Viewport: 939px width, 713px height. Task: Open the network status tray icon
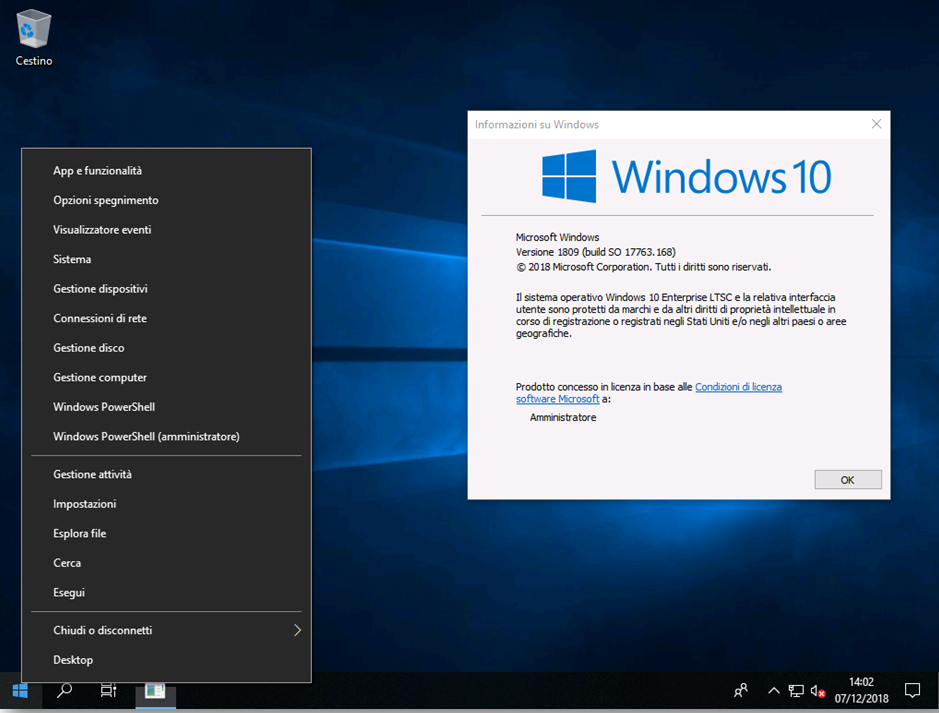pyautogui.click(x=796, y=691)
